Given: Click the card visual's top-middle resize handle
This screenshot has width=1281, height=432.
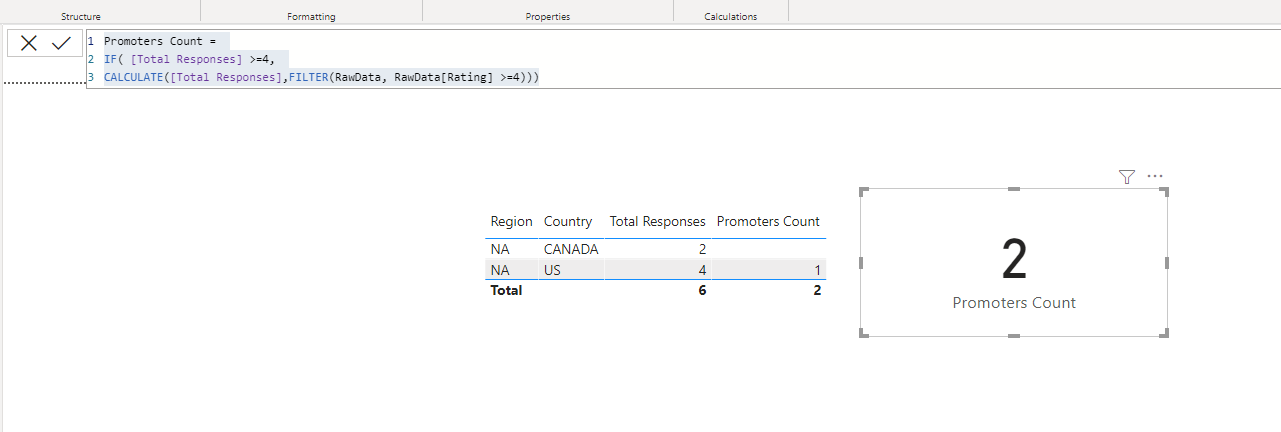Looking at the screenshot, I should (1014, 188).
